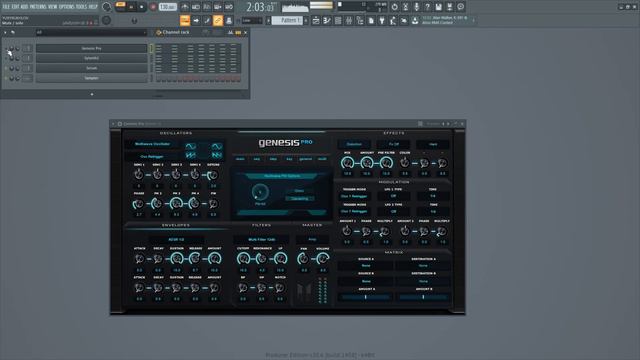Open the Amp dropdown in Master section
Screen dimensions: 640x360
coord(312,240)
